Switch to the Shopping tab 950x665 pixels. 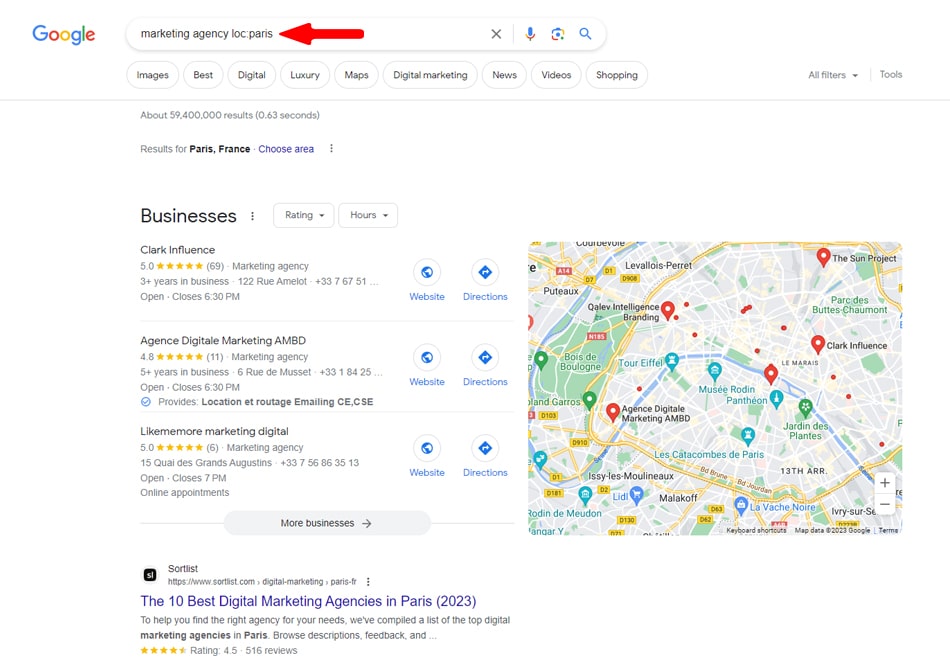617,75
